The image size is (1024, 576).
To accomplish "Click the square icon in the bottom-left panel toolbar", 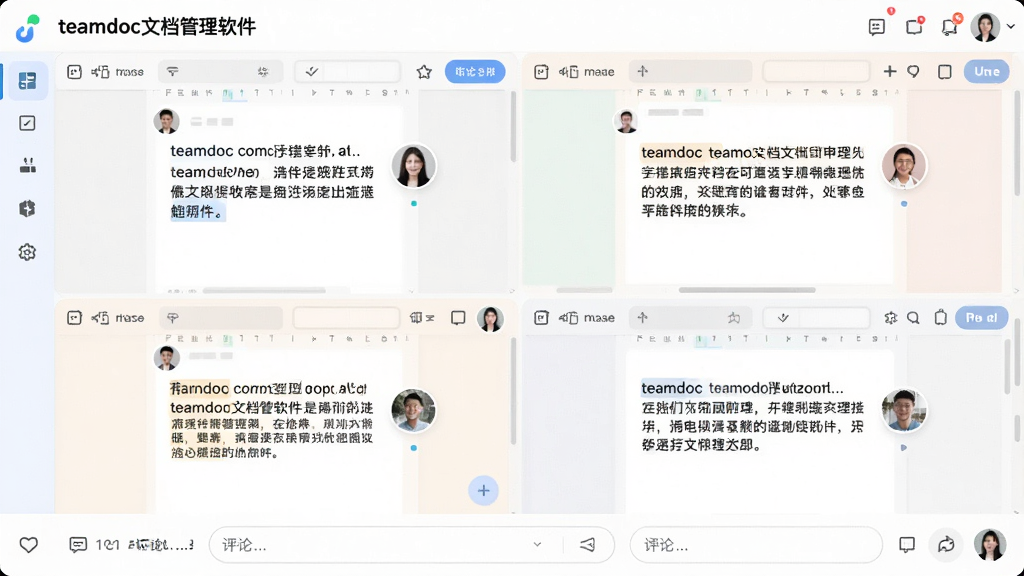I will coord(458,318).
